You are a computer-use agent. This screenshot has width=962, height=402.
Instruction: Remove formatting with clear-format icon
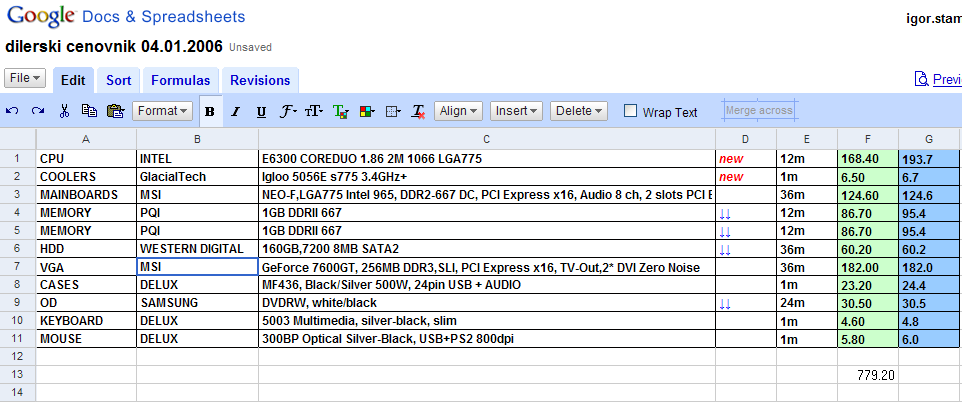point(418,112)
